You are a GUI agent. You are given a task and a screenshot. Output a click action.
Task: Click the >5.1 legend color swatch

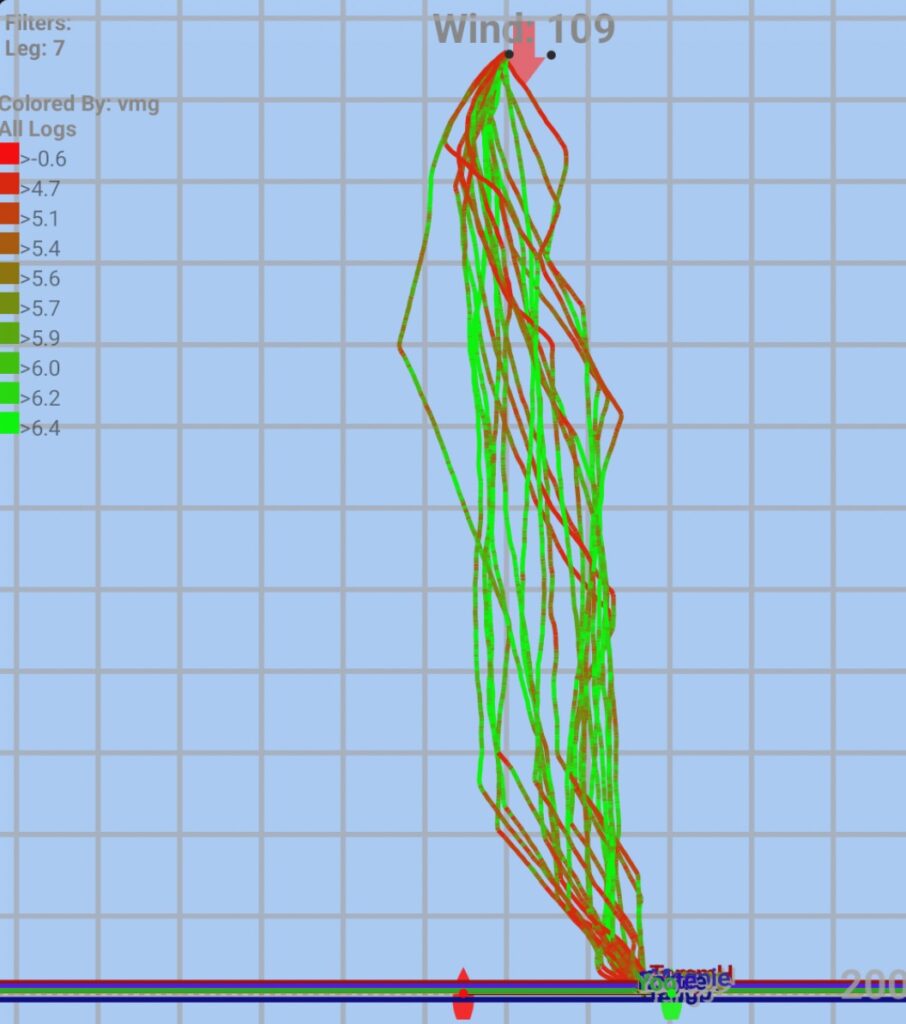[x=9, y=214]
